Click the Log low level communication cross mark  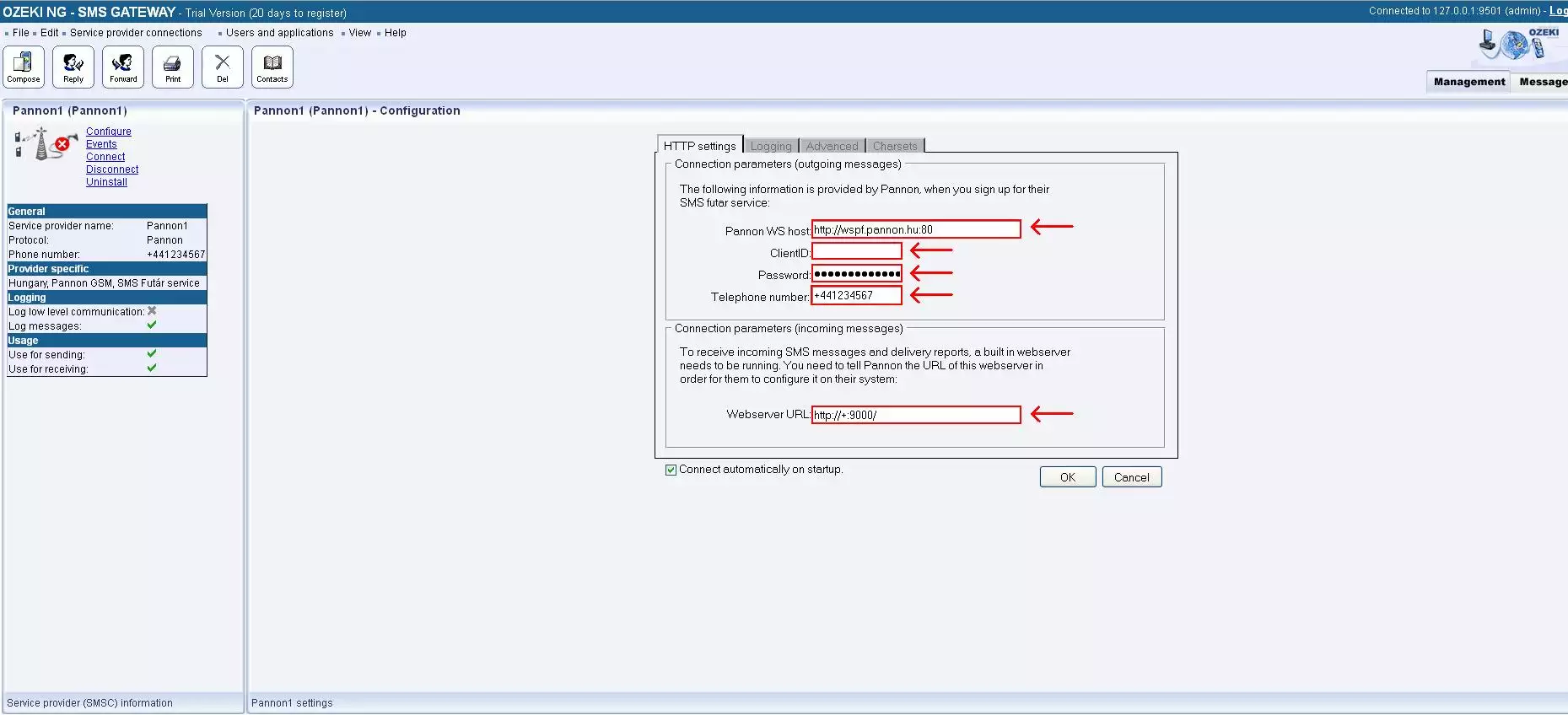pyautogui.click(x=152, y=311)
